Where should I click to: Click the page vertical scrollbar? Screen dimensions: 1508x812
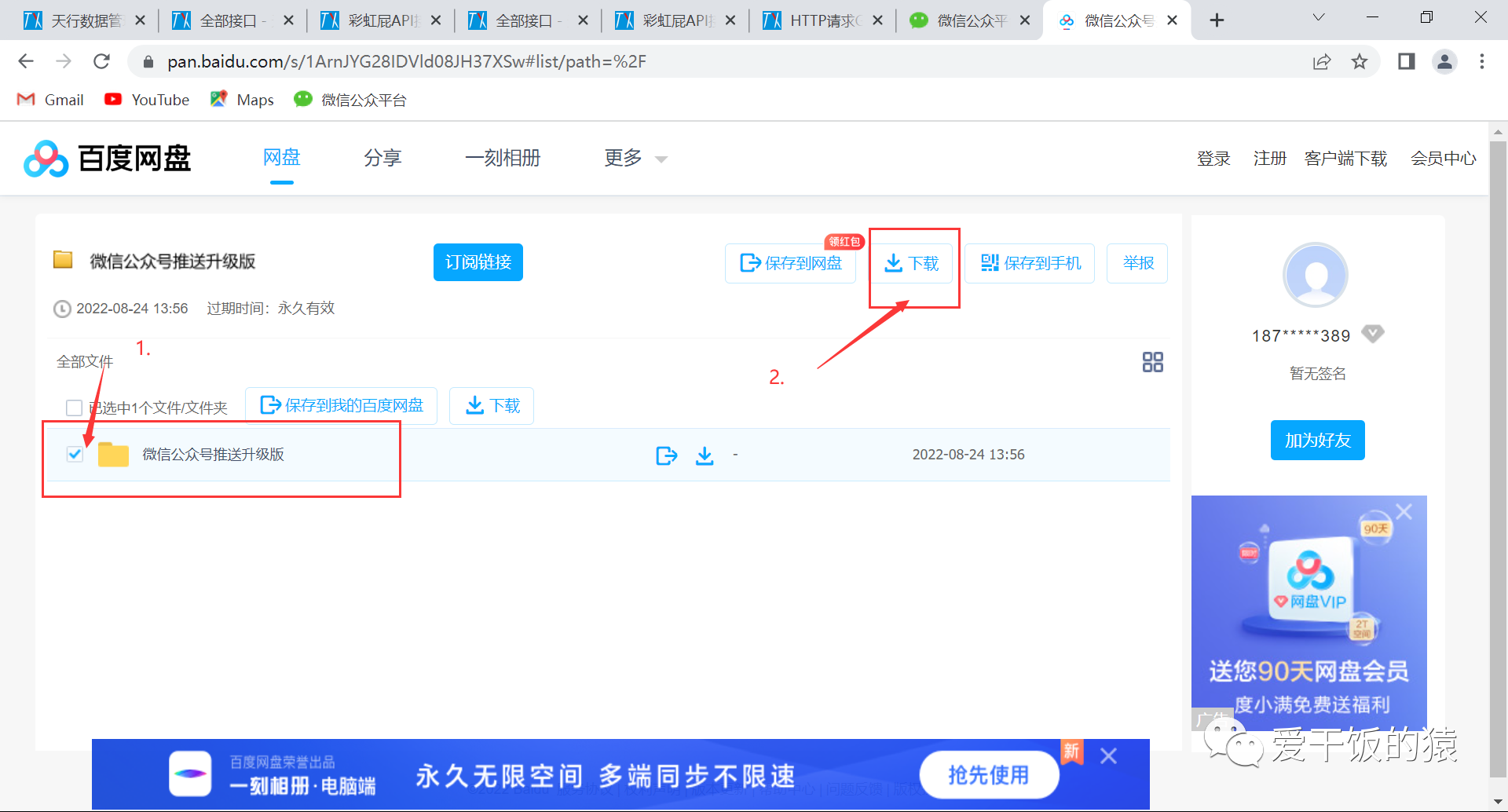[1498, 459]
